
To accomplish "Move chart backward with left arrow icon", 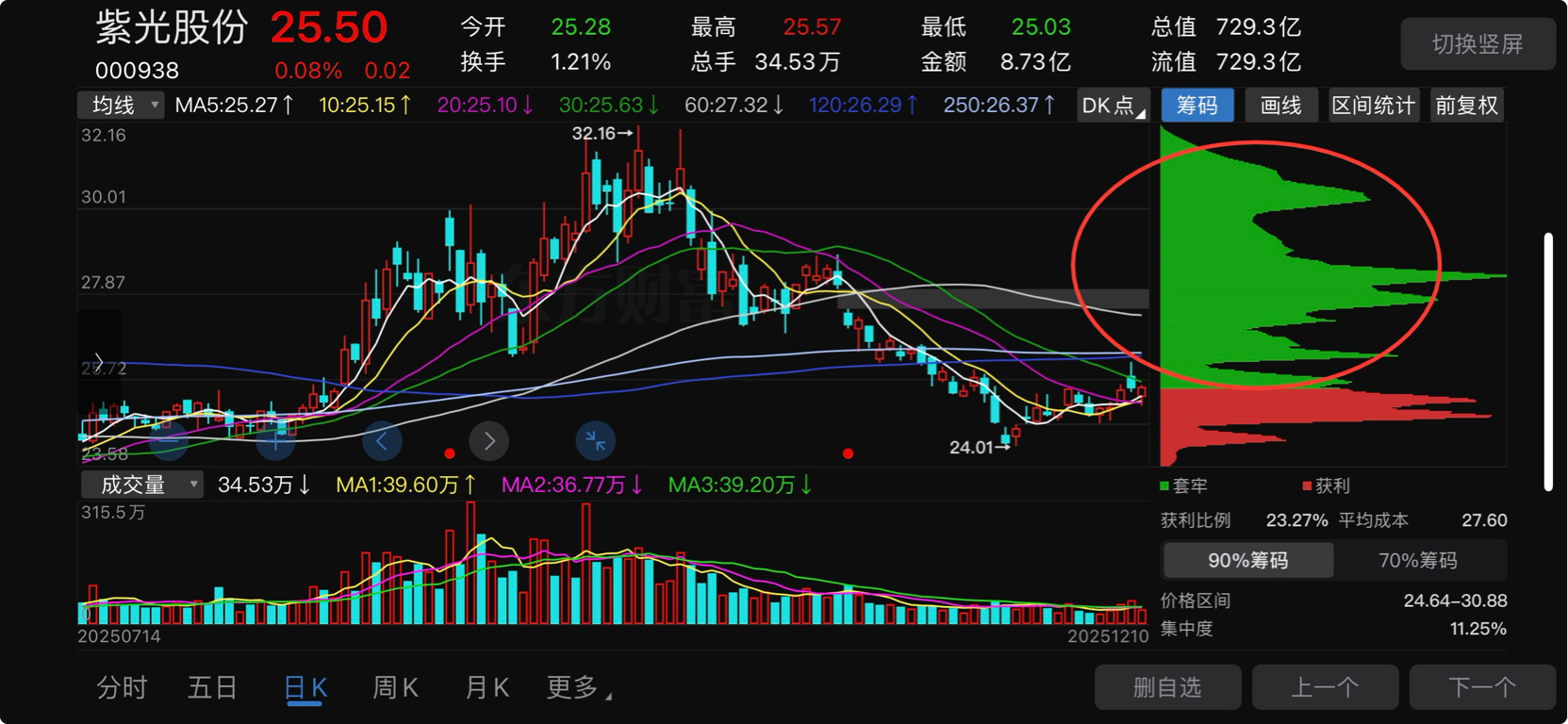I will coord(382,440).
